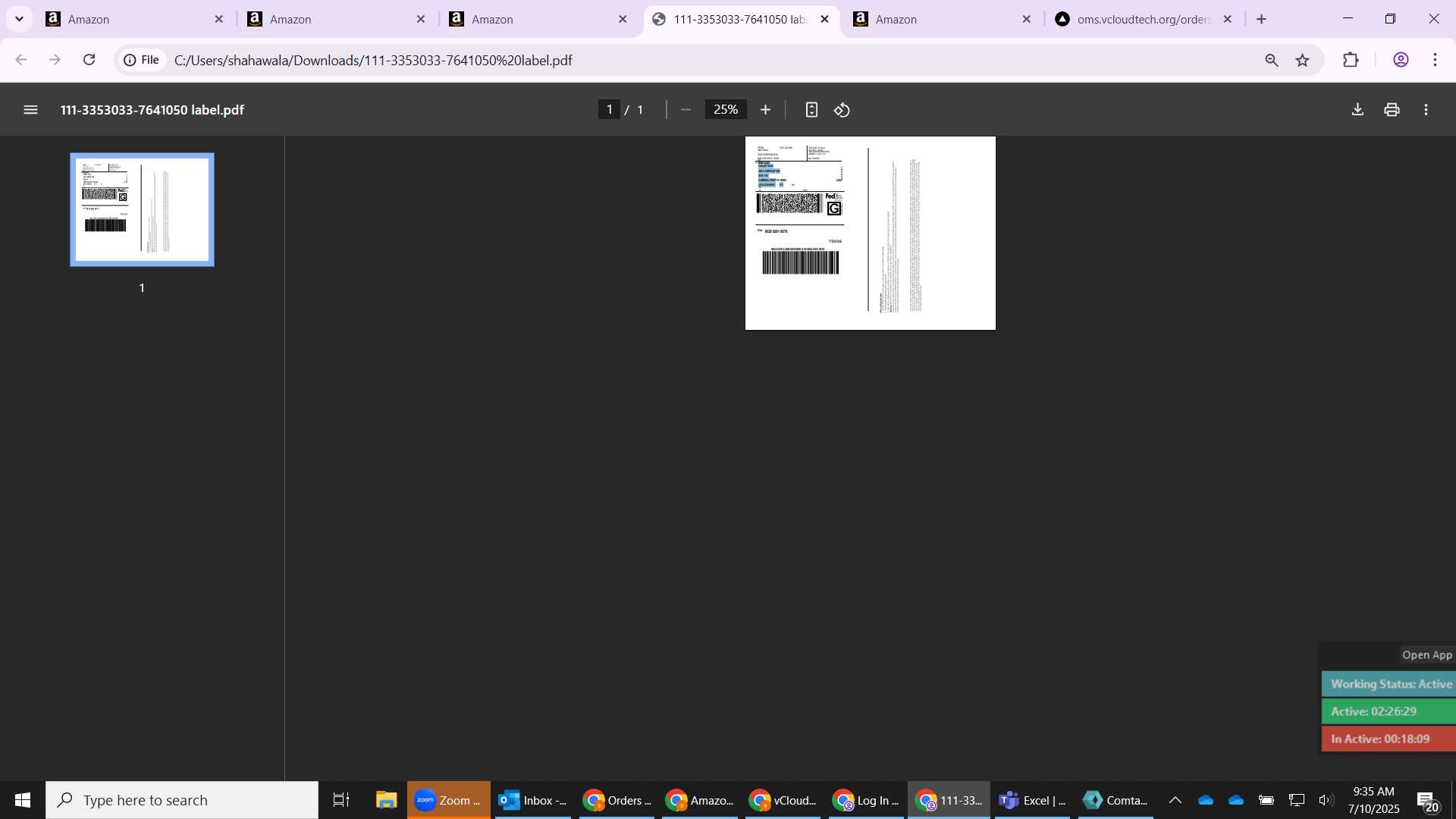This screenshot has width=1456, height=819.
Task: Open the Extensions puzzle icon
Action: (x=1351, y=60)
